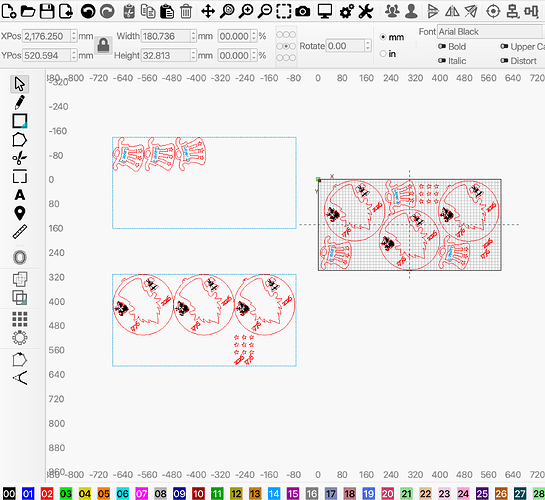Click the YPos value stepper arrows
Viewport: 545px width, 500px height.
click(x=73, y=55)
